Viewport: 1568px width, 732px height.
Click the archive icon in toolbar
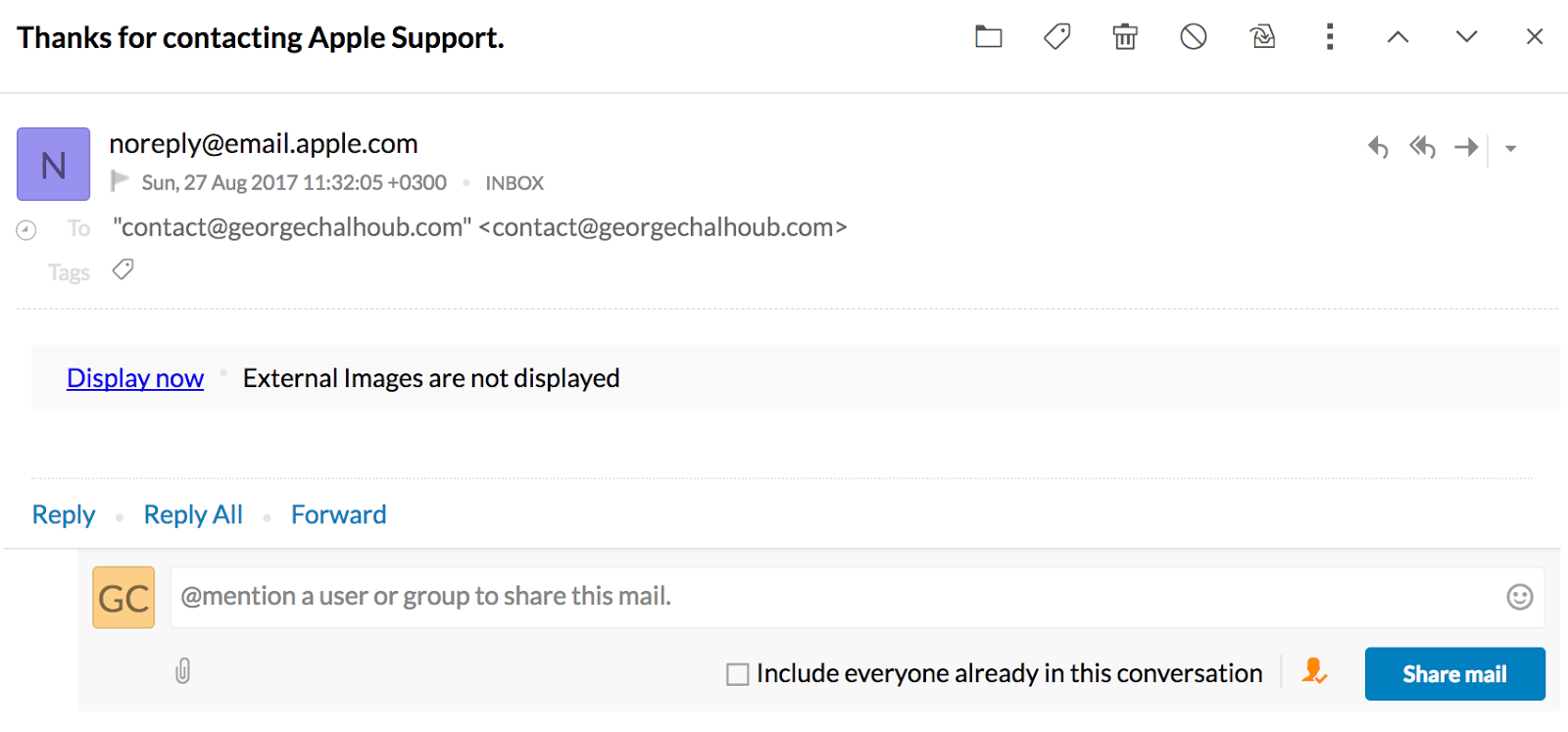pyautogui.click(x=1262, y=37)
